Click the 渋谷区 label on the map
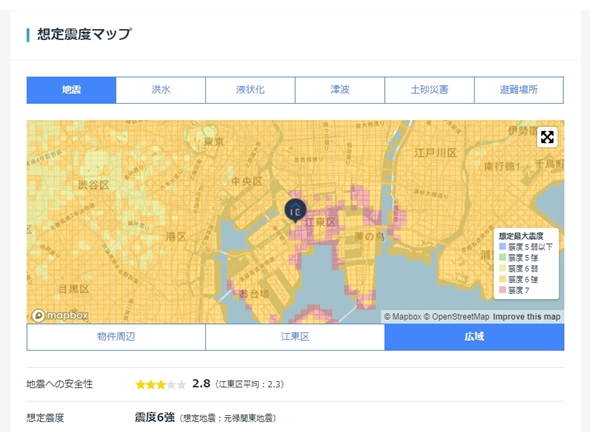590x442 pixels. (x=93, y=185)
